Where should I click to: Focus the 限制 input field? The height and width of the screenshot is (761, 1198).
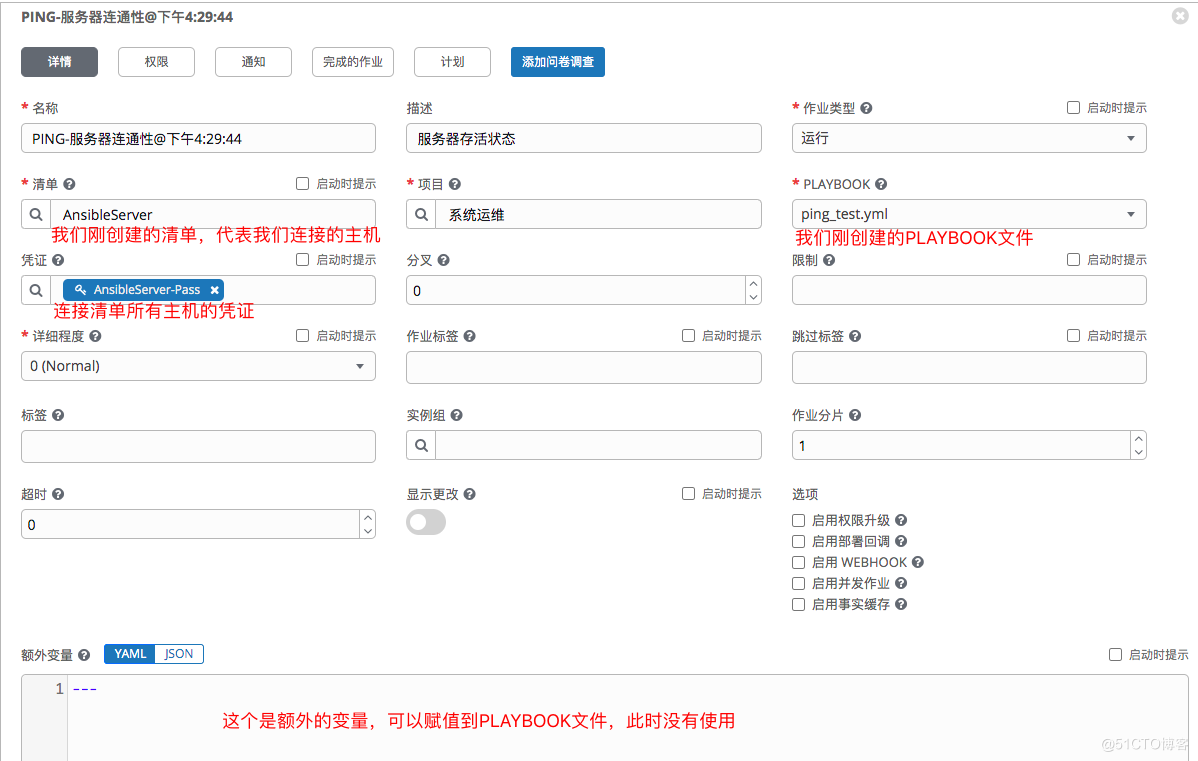969,290
